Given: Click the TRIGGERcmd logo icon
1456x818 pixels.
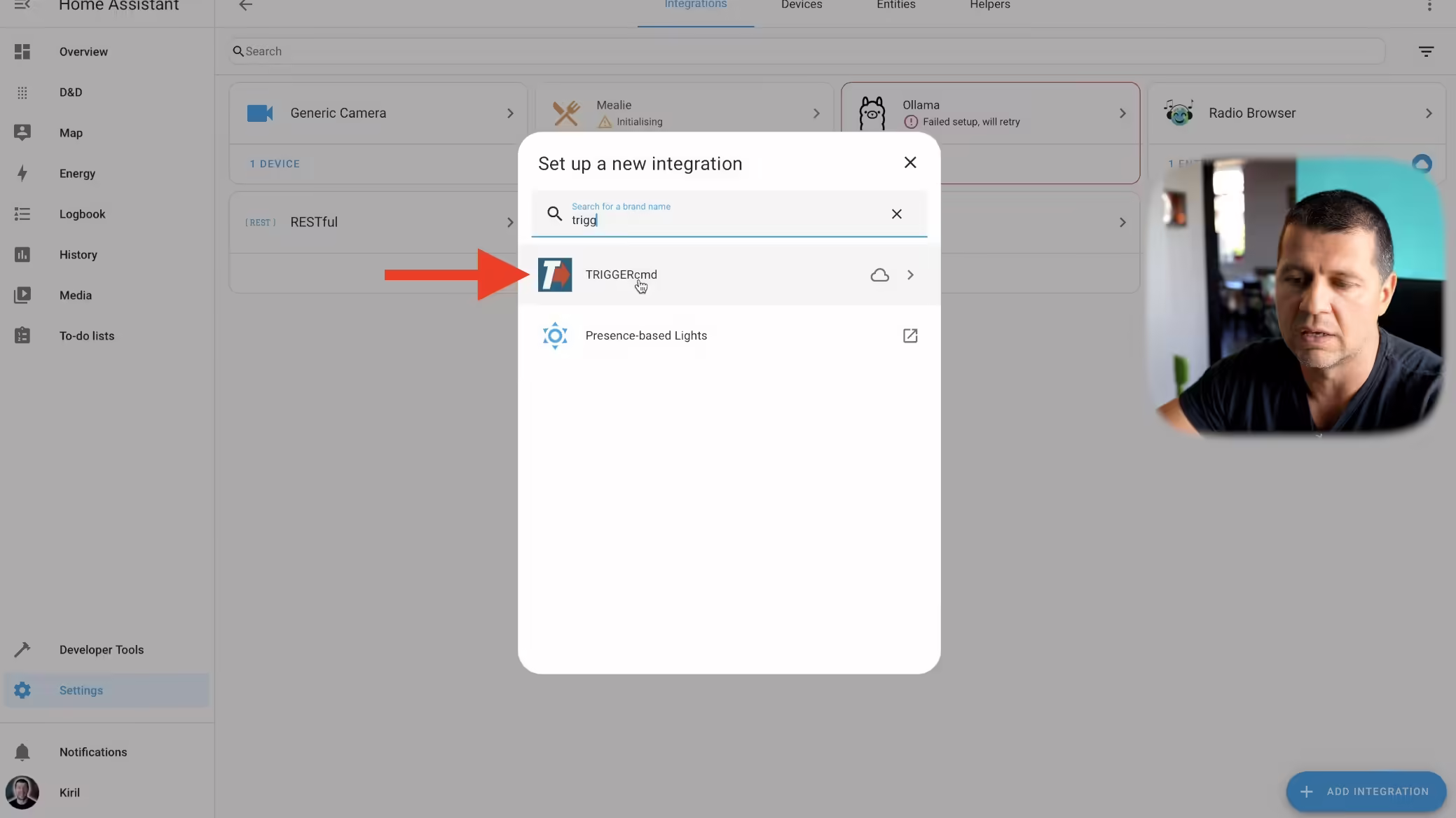Looking at the screenshot, I should 555,275.
